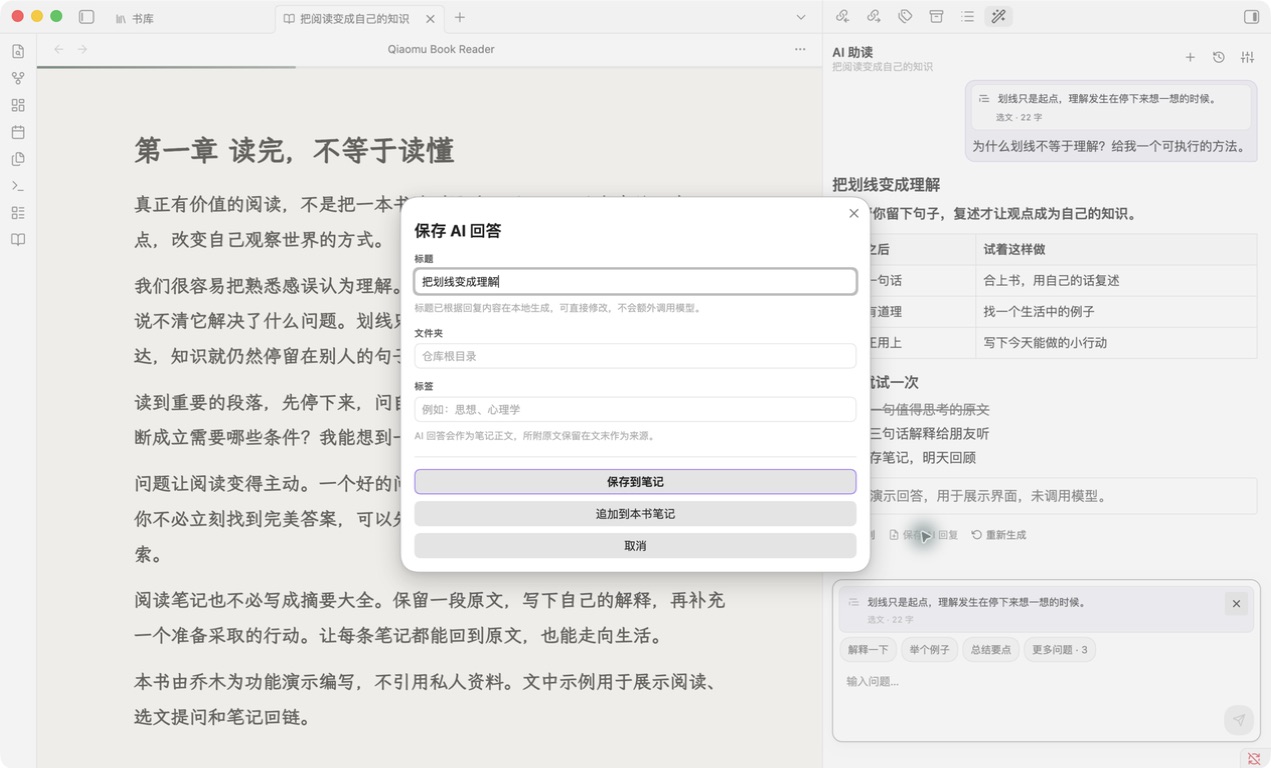Click the 解释一下 suggestion chip
1271x768 pixels.
[868, 650]
